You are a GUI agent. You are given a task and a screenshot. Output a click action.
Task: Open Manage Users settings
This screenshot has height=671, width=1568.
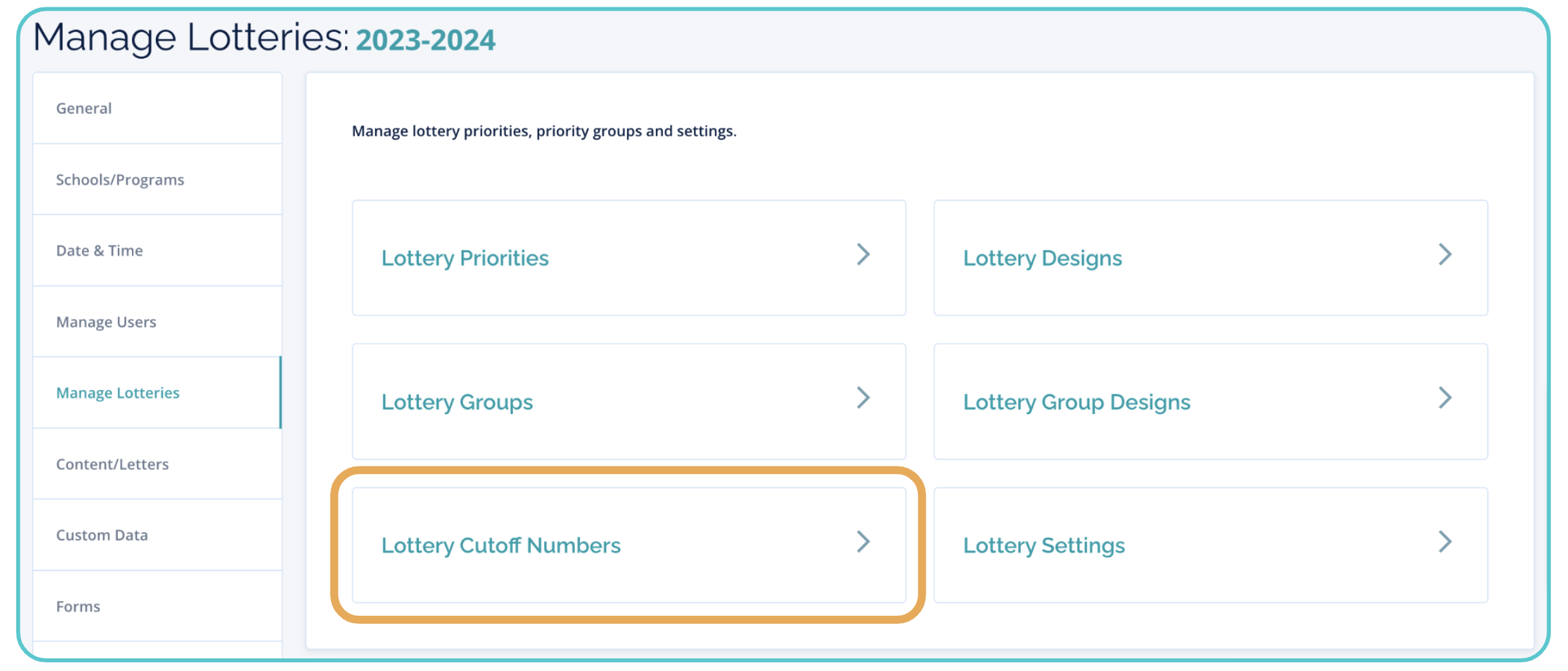tap(106, 322)
